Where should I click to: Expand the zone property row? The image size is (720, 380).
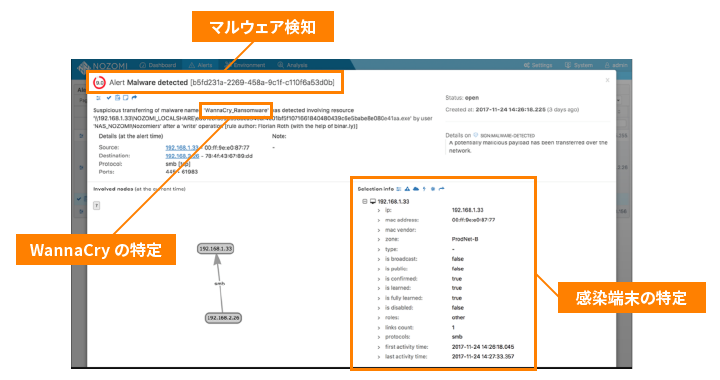(x=379, y=240)
